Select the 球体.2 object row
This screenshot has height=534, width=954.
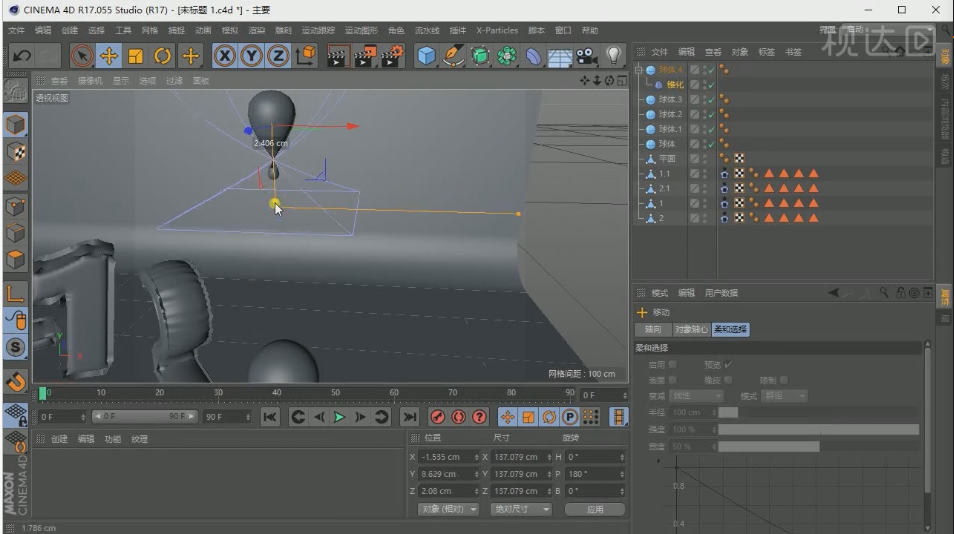670,114
